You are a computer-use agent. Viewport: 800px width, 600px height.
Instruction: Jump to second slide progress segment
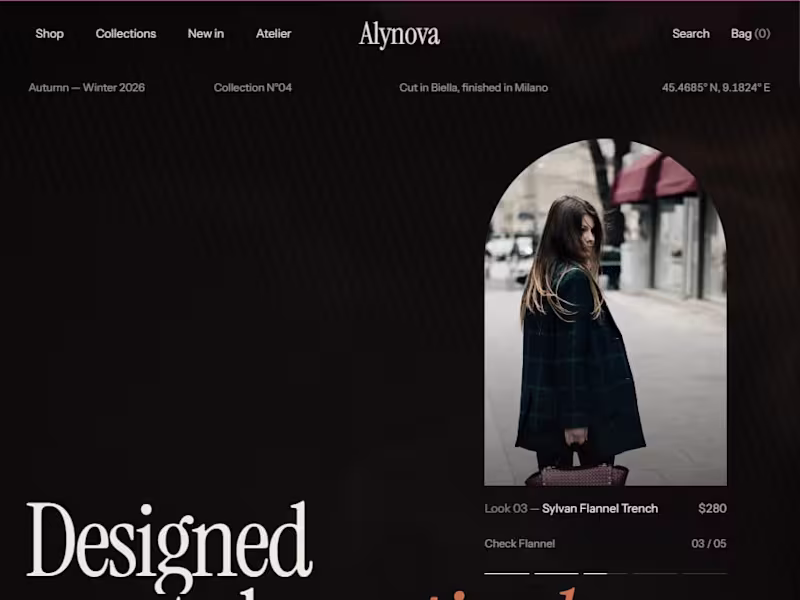click(x=556, y=573)
